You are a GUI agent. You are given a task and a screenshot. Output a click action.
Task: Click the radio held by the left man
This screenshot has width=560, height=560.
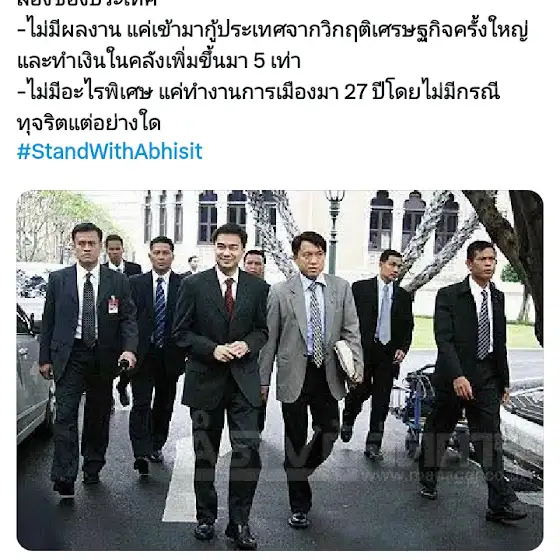124,365
